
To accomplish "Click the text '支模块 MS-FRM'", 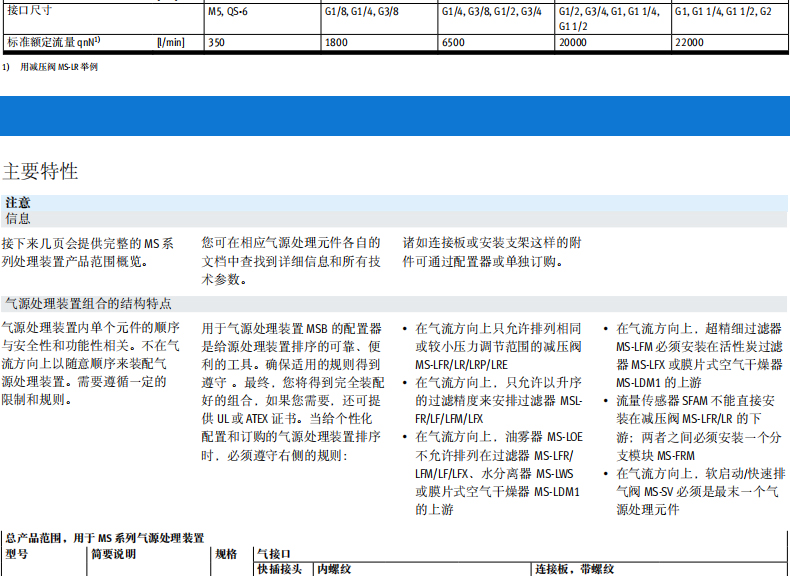I will (655, 456).
